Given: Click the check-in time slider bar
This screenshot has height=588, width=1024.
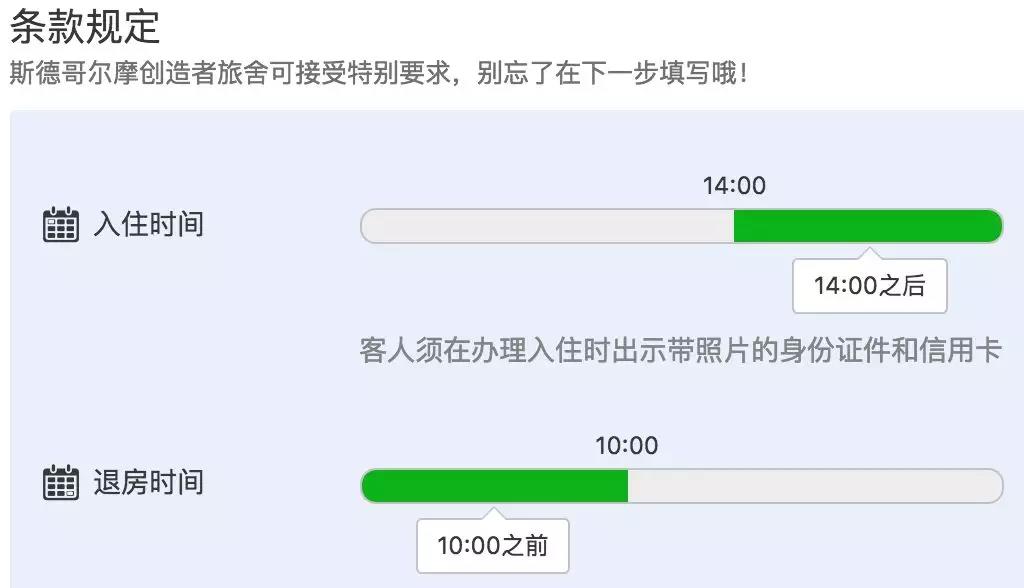Looking at the screenshot, I should click(x=680, y=226).
